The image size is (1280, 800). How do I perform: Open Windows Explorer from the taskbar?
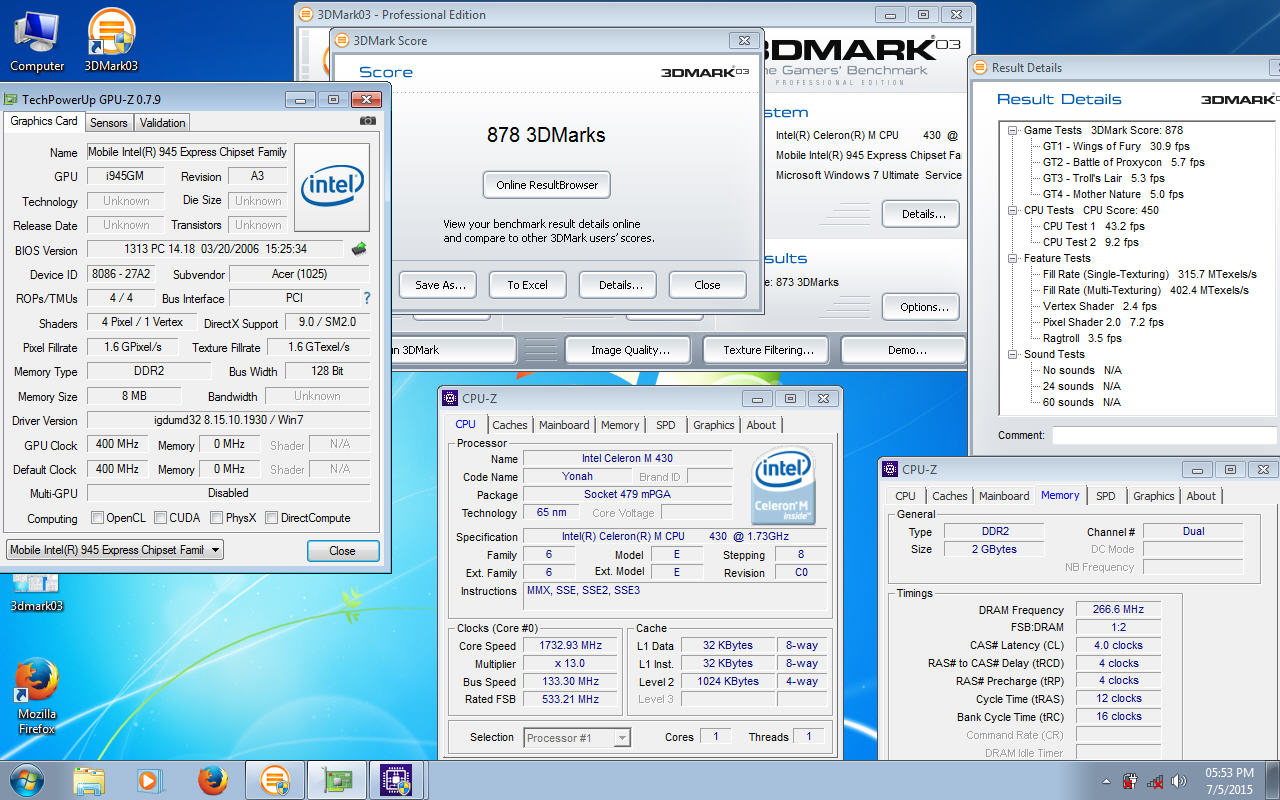(89, 780)
